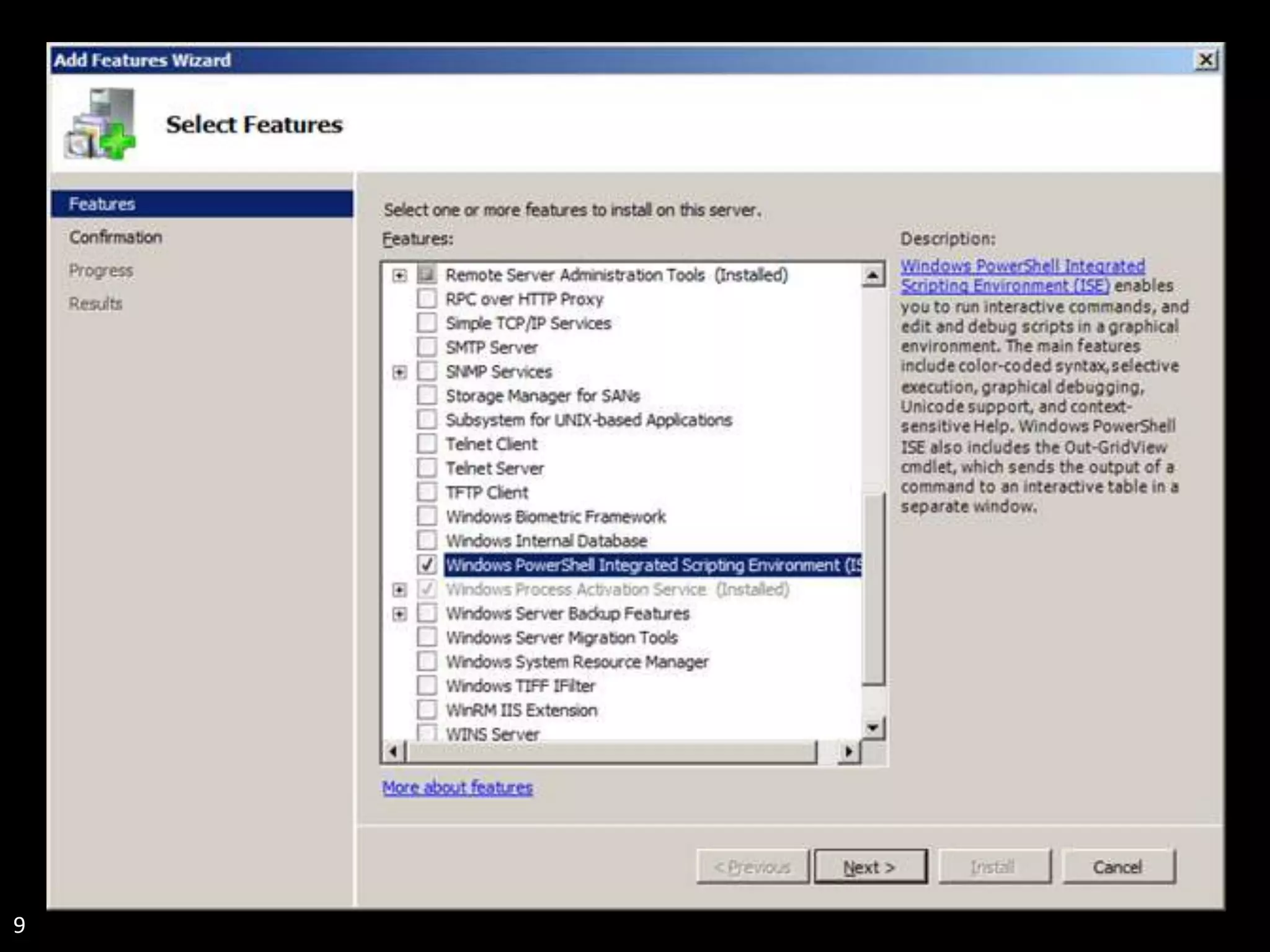Close the Add Features Wizard window
1270x952 pixels.
tap(1206, 60)
